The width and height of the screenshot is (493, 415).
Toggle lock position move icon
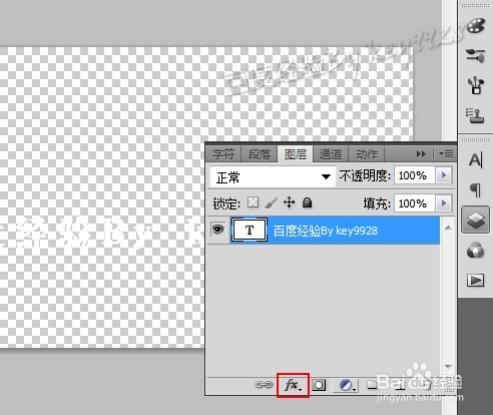pyautogui.click(x=289, y=202)
